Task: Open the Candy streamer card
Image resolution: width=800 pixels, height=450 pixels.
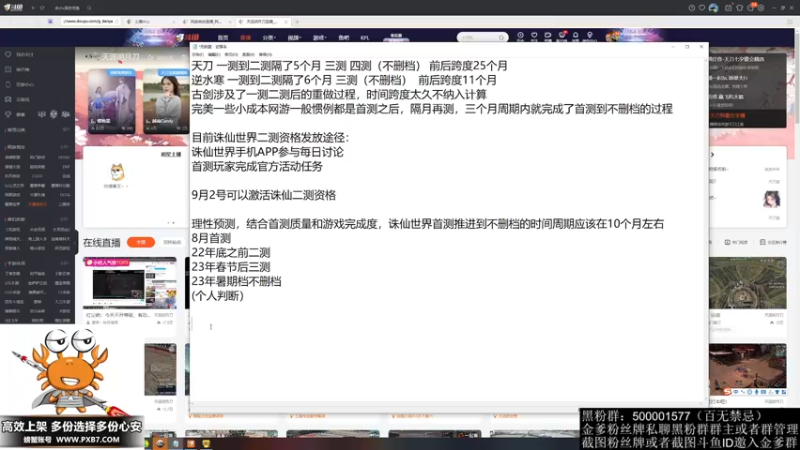Action: click(x=166, y=101)
